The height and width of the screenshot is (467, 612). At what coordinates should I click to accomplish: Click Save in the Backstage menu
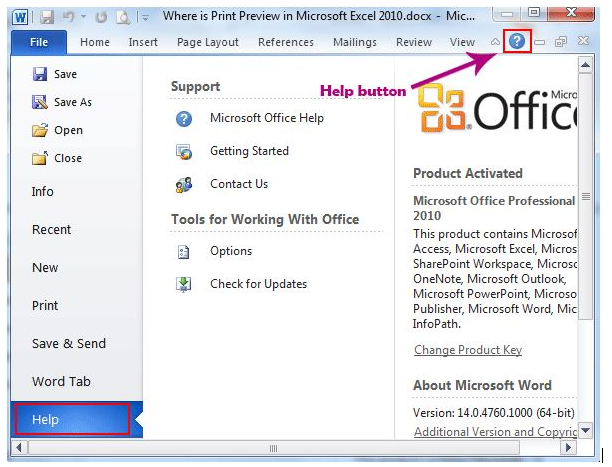click(x=54, y=74)
